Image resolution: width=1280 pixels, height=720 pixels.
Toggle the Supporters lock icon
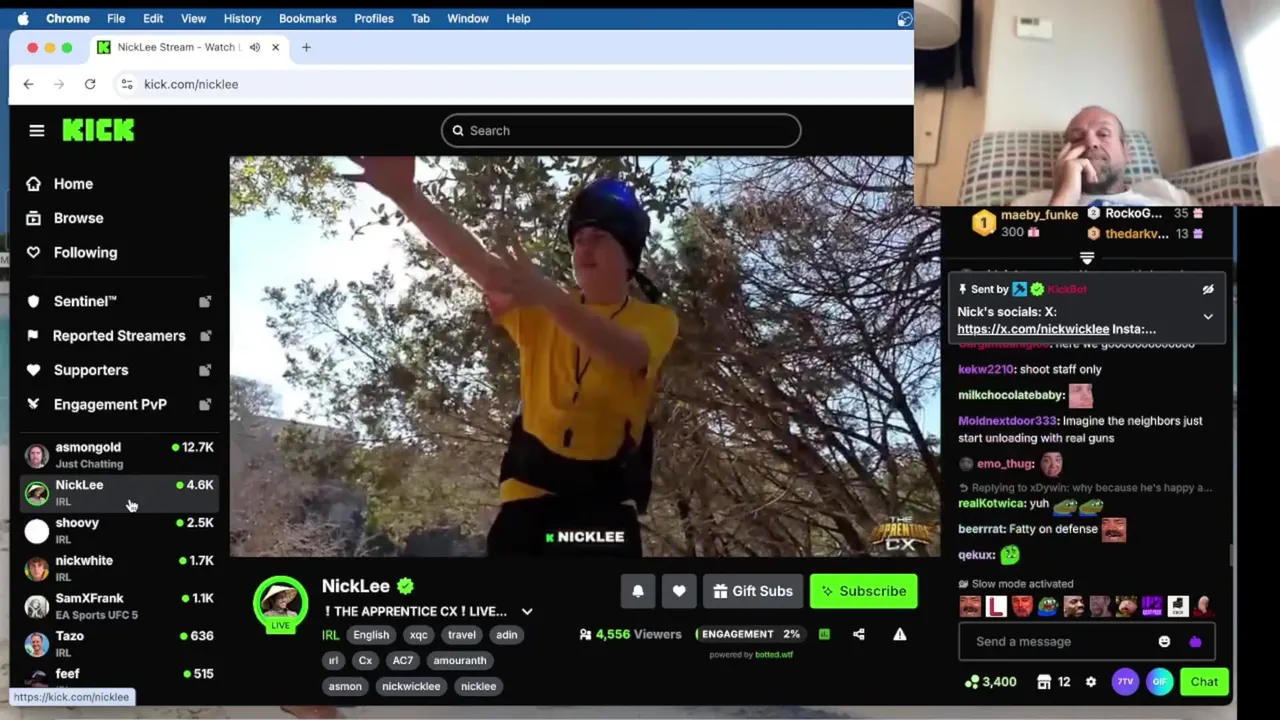point(205,370)
